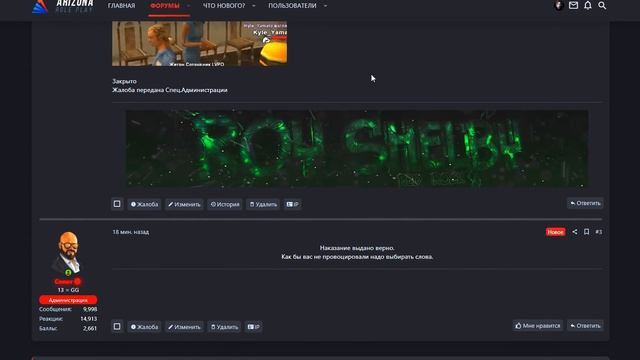Reply to the Roy Shelby post via Ответить
The width and height of the screenshot is (640, 360).
(585, 203)
